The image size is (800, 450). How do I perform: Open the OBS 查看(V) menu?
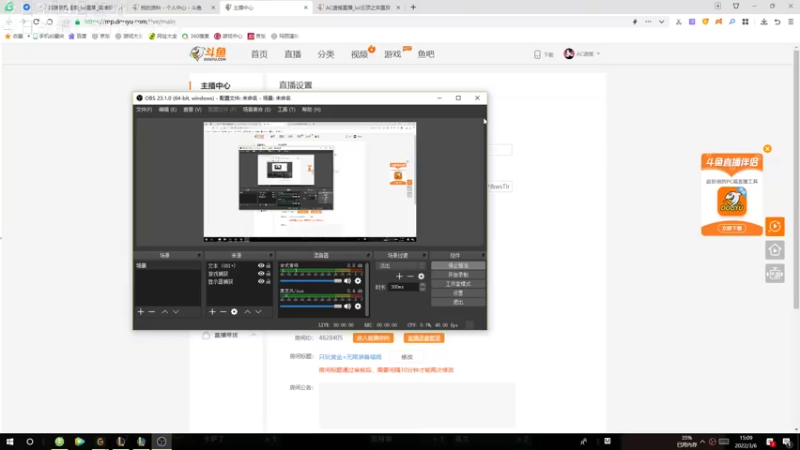192,110
